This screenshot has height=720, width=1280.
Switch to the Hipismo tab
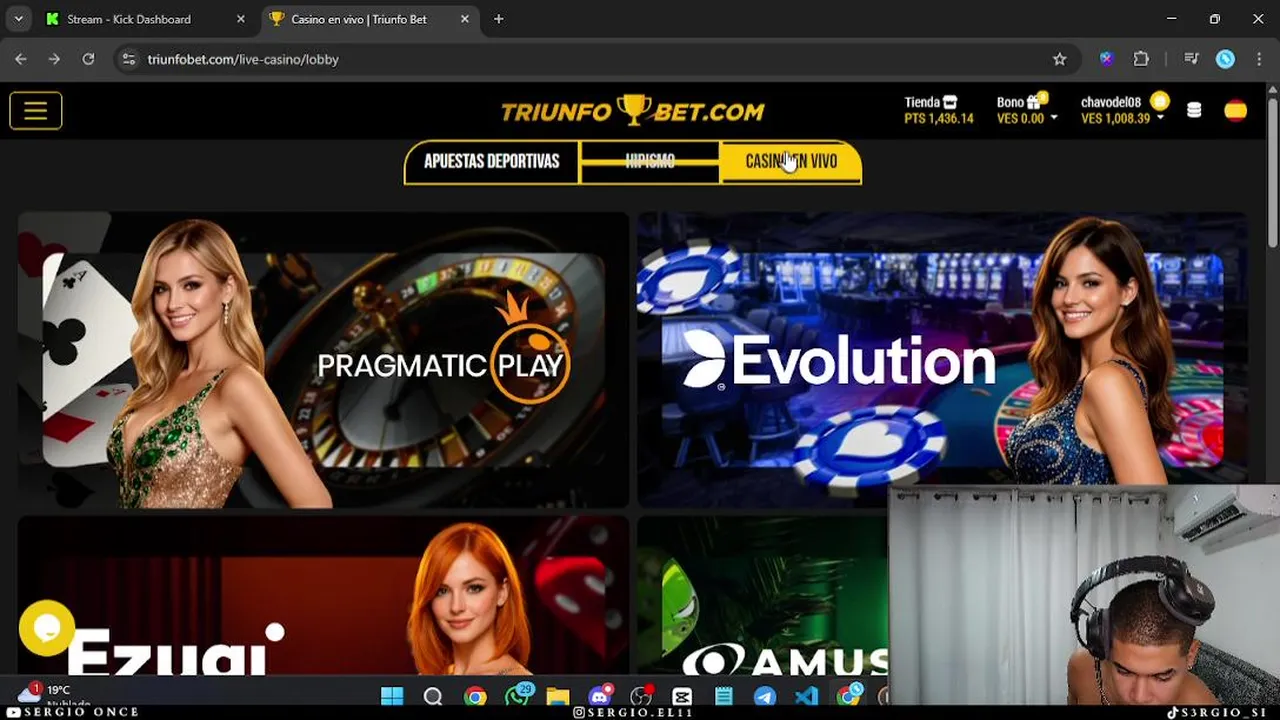coord(650,161)
